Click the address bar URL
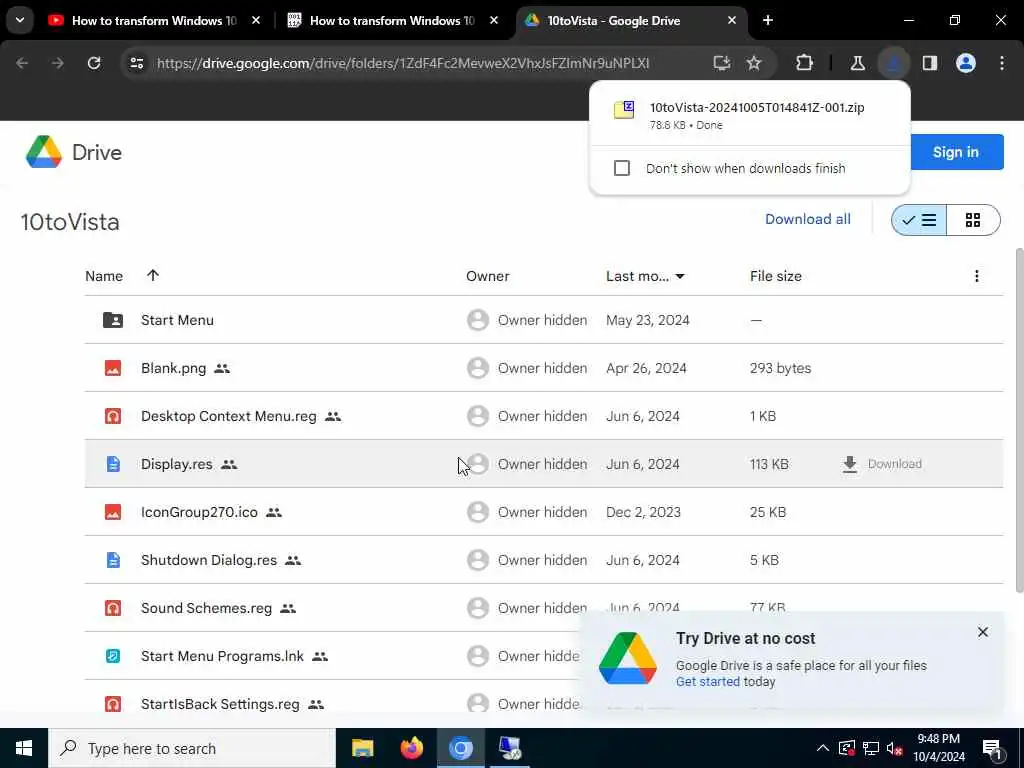 click(x=403, y=63)
